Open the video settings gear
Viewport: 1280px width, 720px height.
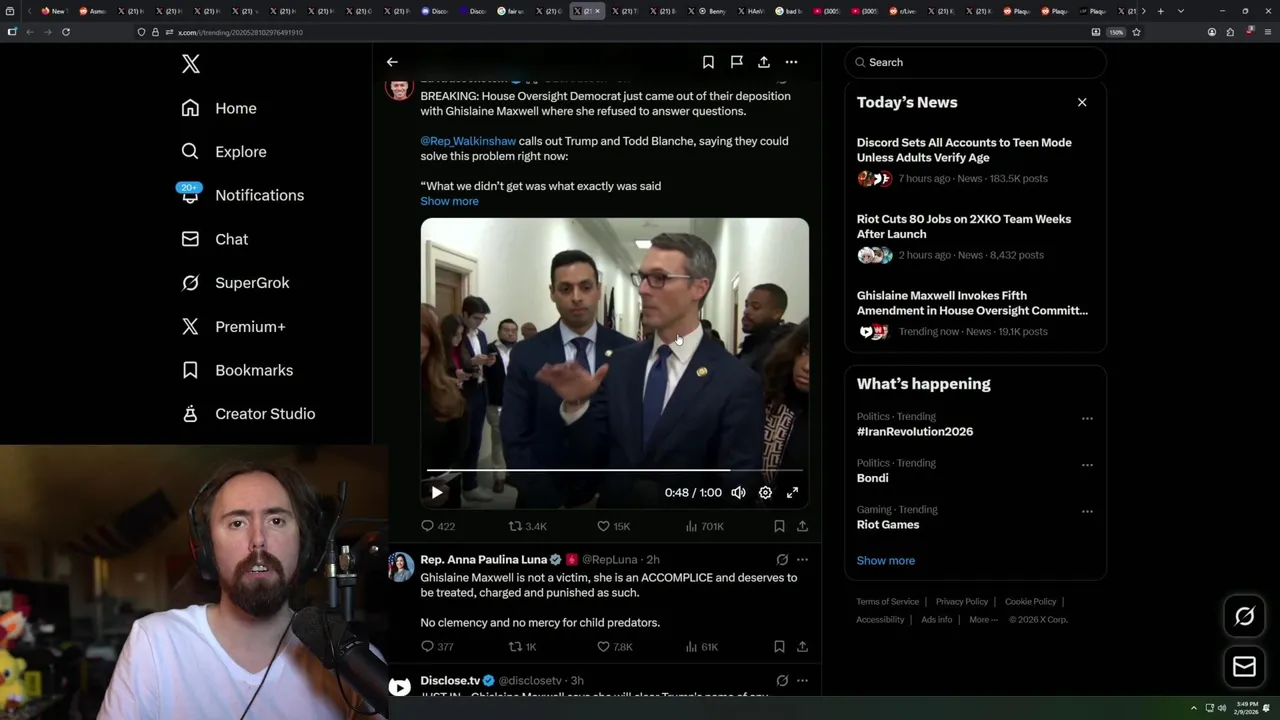[765, 492]
